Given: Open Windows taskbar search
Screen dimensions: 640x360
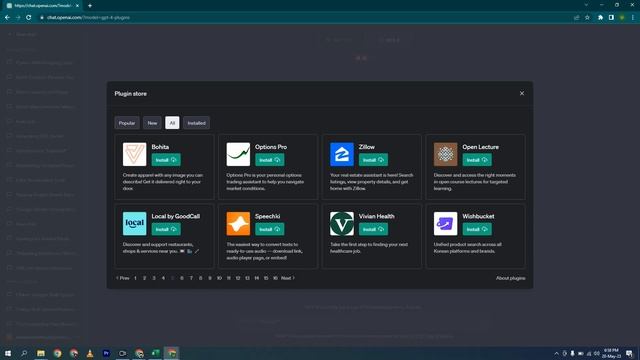Looking at the screenshot, I should 24,353.
